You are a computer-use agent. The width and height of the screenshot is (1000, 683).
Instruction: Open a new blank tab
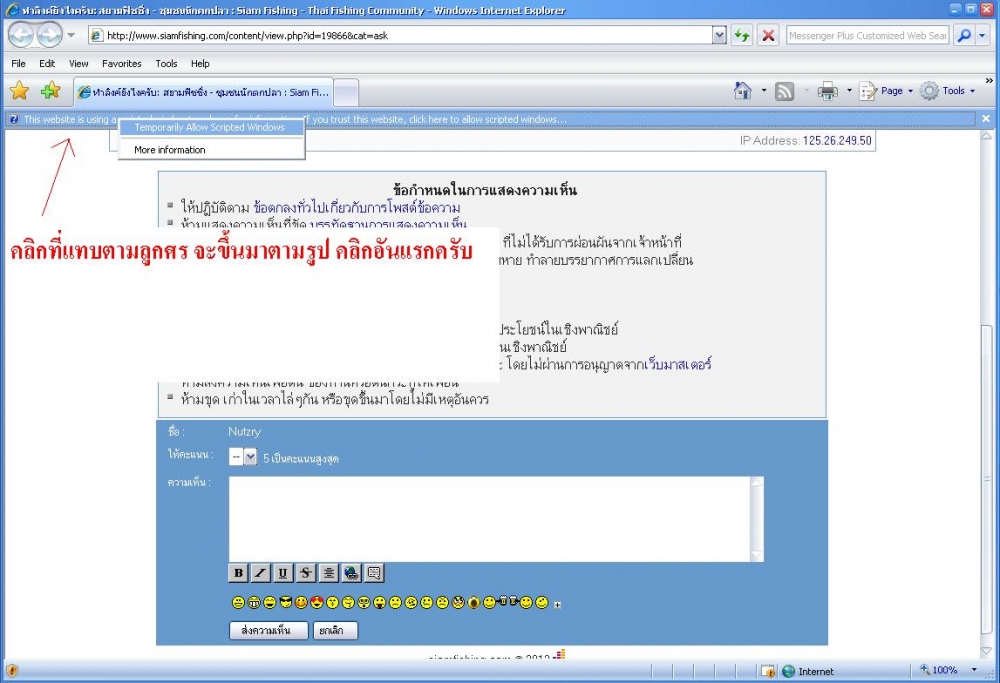(346, 92)
